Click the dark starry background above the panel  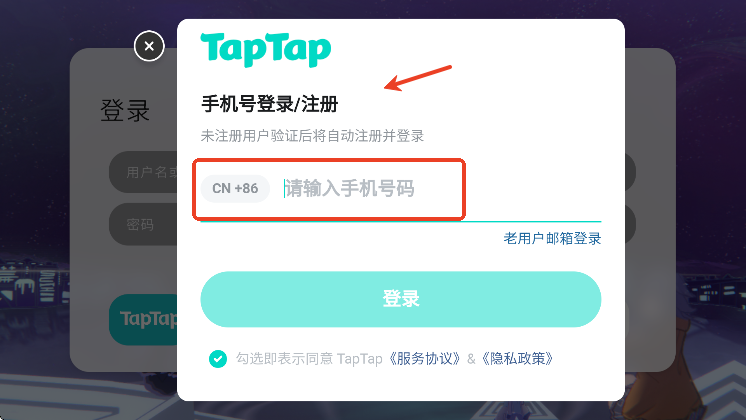coord(371,9)
